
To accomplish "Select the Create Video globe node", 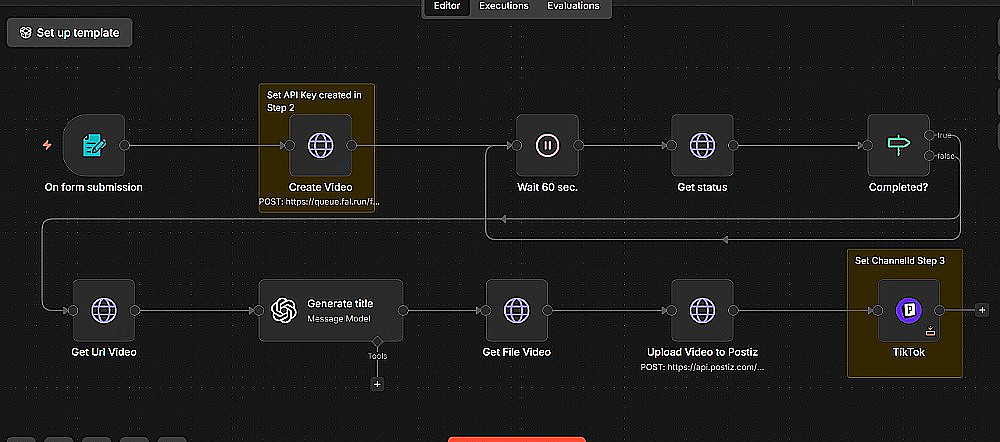I will (x=320, y=145).
